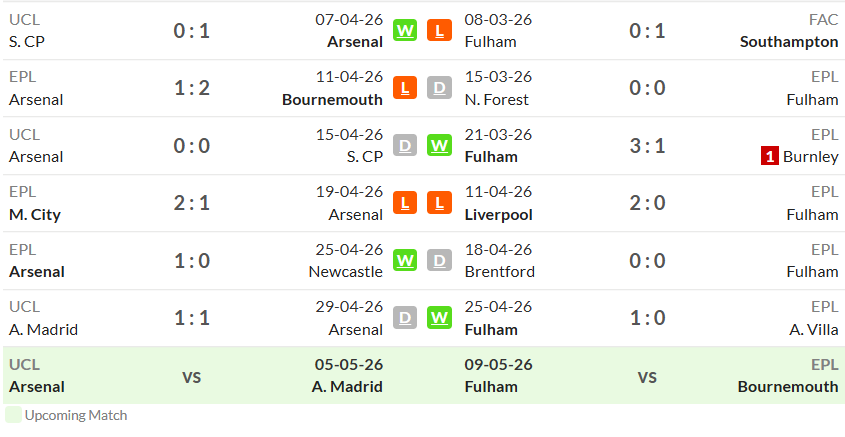Click the A. Madrid upcoming opponent name
Screen dimensions: 845x437
point(347,387)
